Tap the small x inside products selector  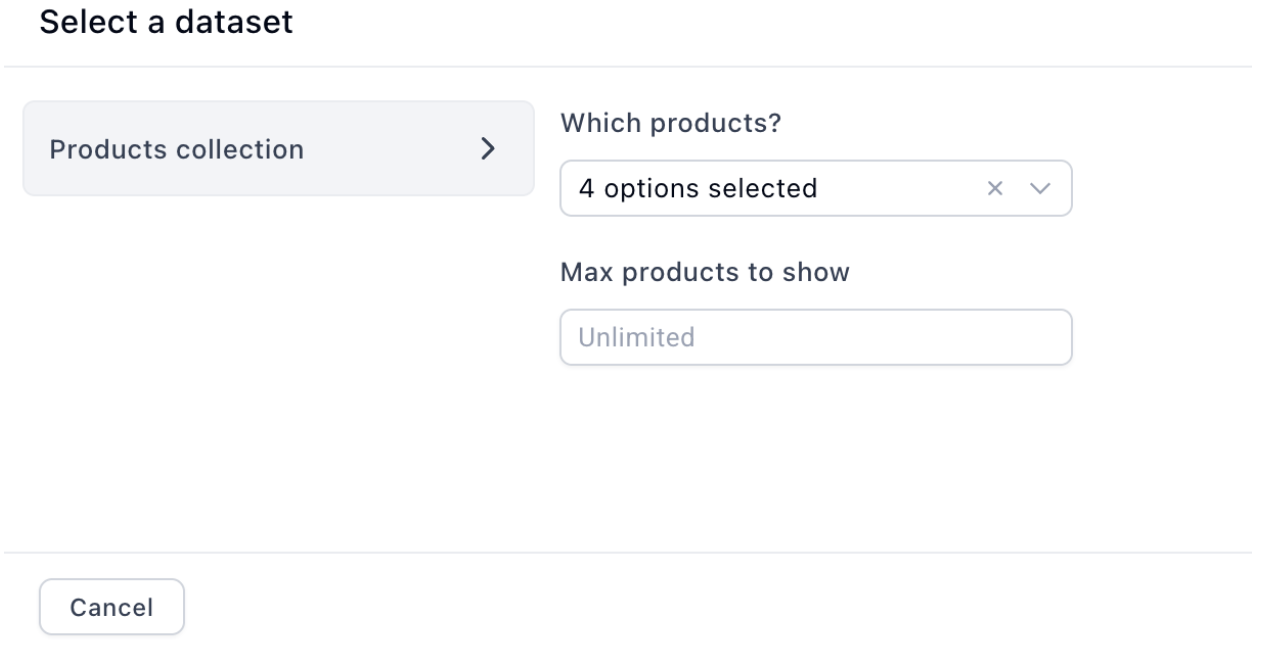(x=995, y=188)
